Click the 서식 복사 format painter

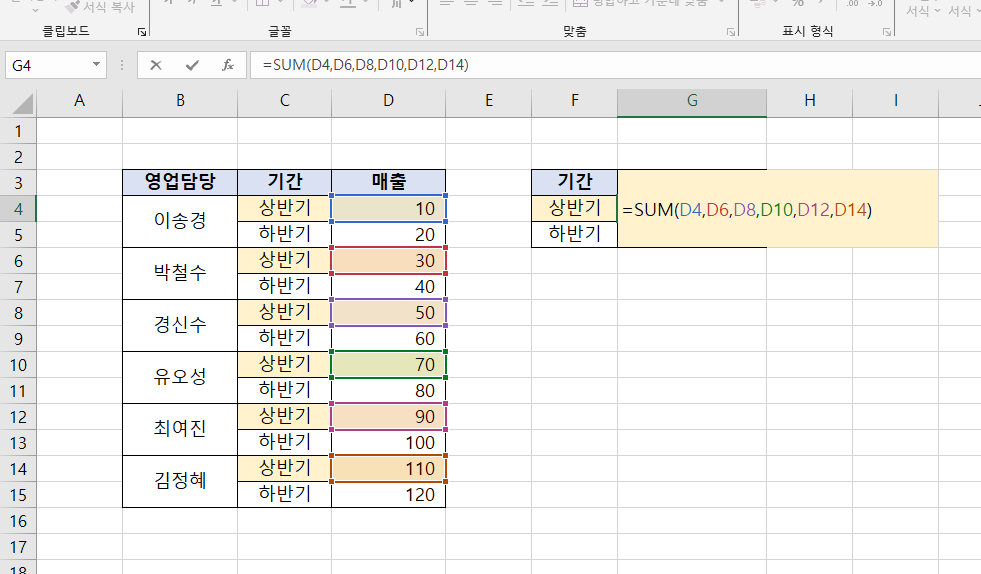100,8
